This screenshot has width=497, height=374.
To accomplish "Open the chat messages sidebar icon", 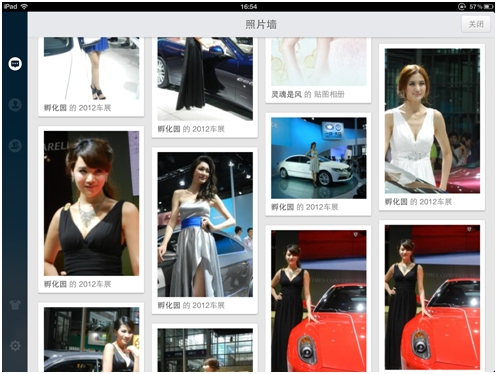I will (x=15, y=63).
